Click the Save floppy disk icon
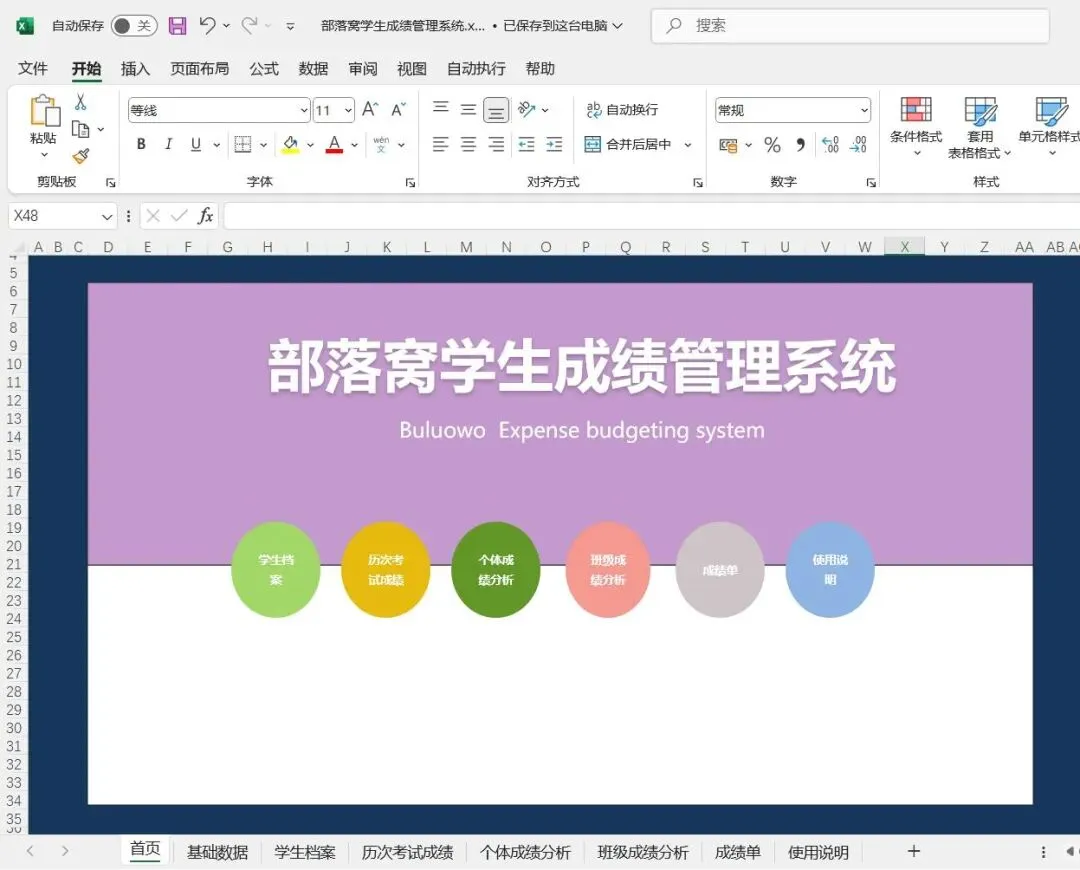 178,26
